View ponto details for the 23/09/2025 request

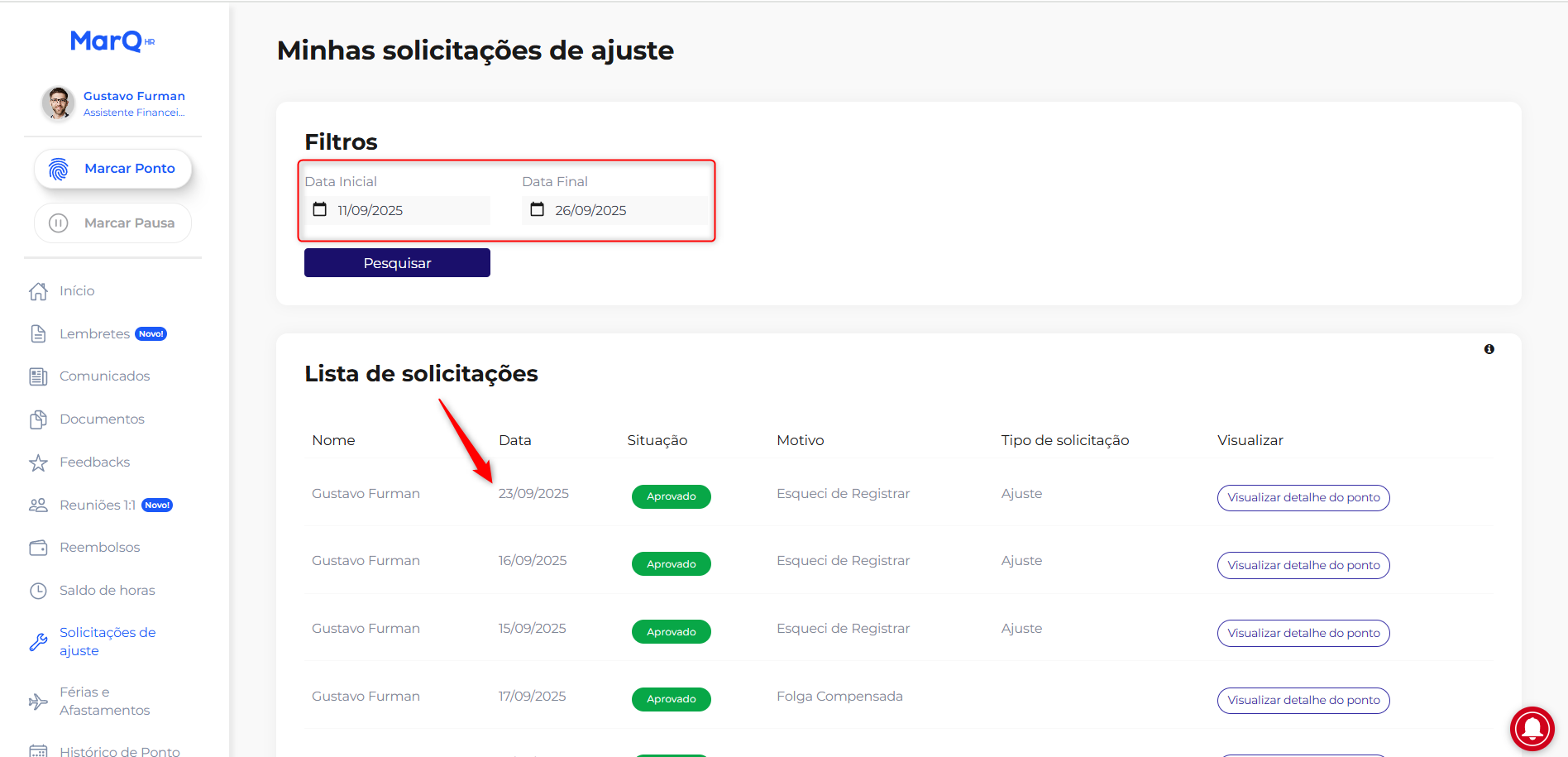coord(1303,498)
